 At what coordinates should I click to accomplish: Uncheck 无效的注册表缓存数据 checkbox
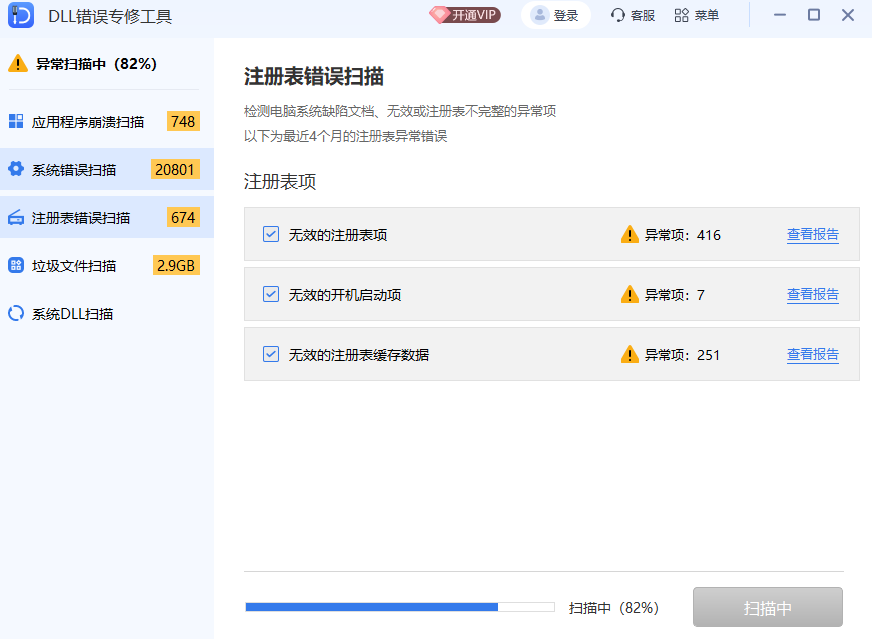(270, 354)
